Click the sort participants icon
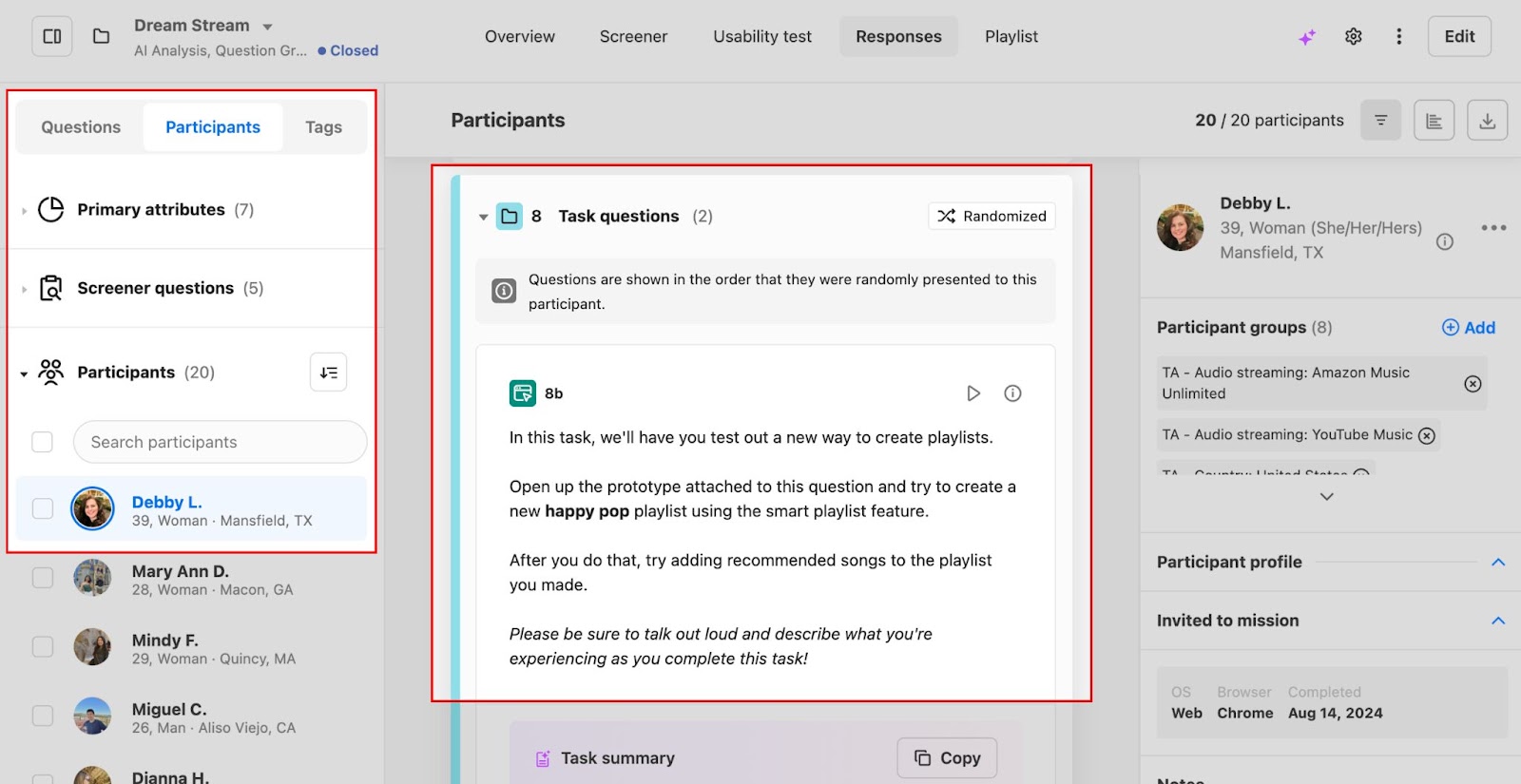 pos(329,373)
